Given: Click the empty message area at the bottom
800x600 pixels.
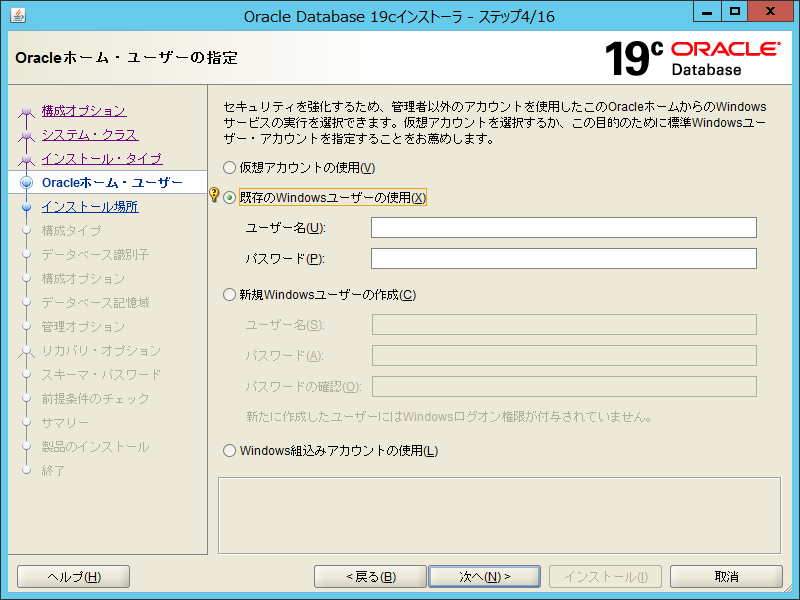Looking at the screenshot, I should pos(499,515).
